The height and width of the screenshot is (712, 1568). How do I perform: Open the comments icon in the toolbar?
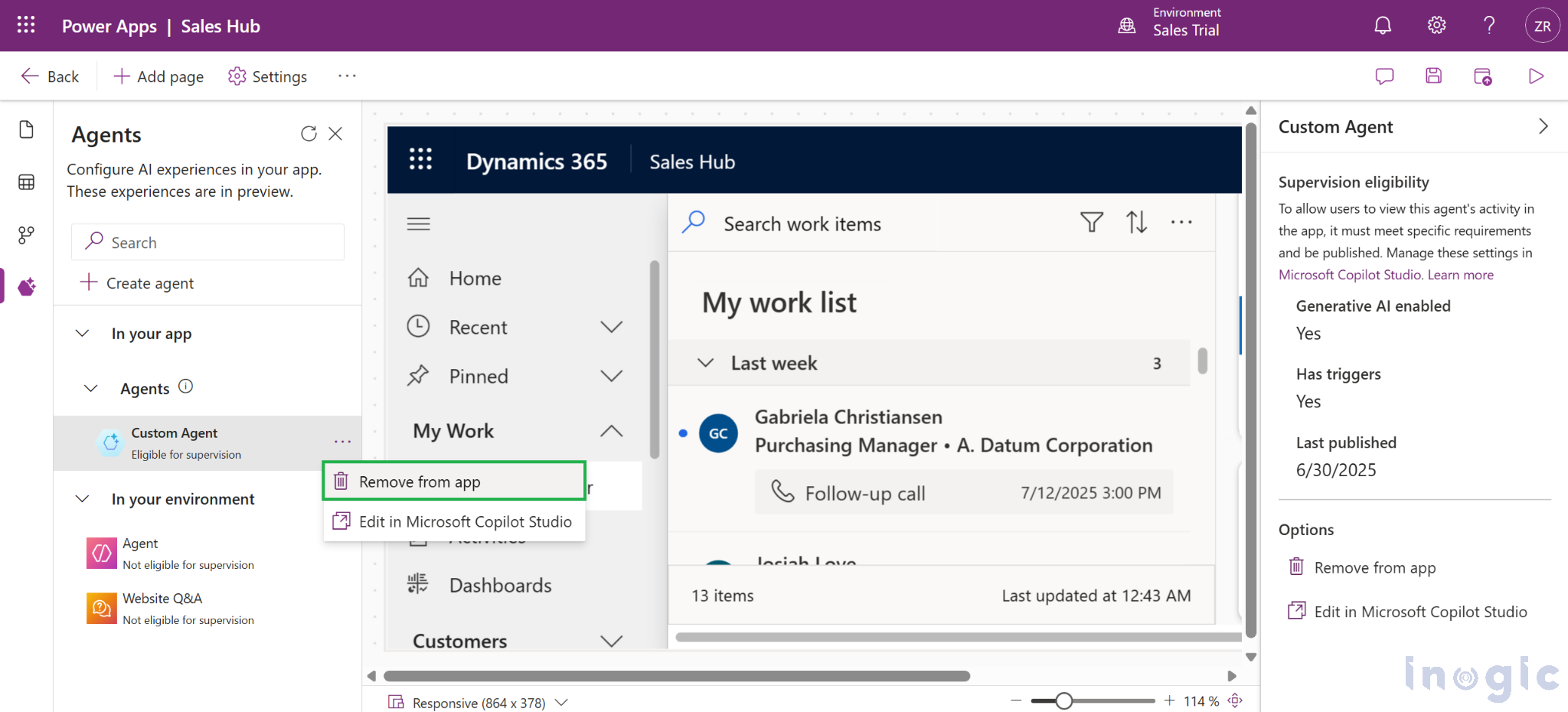(x=1384, y=76)
